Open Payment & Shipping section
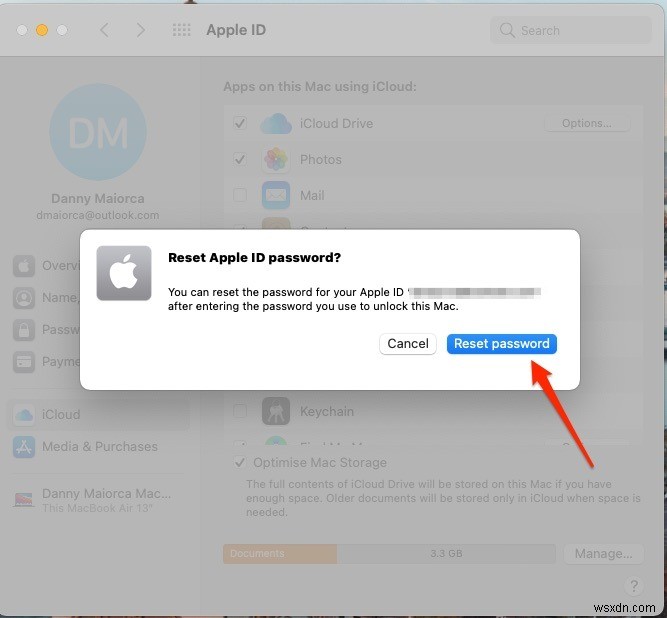The image size is (667, 618). coord(46,362)
